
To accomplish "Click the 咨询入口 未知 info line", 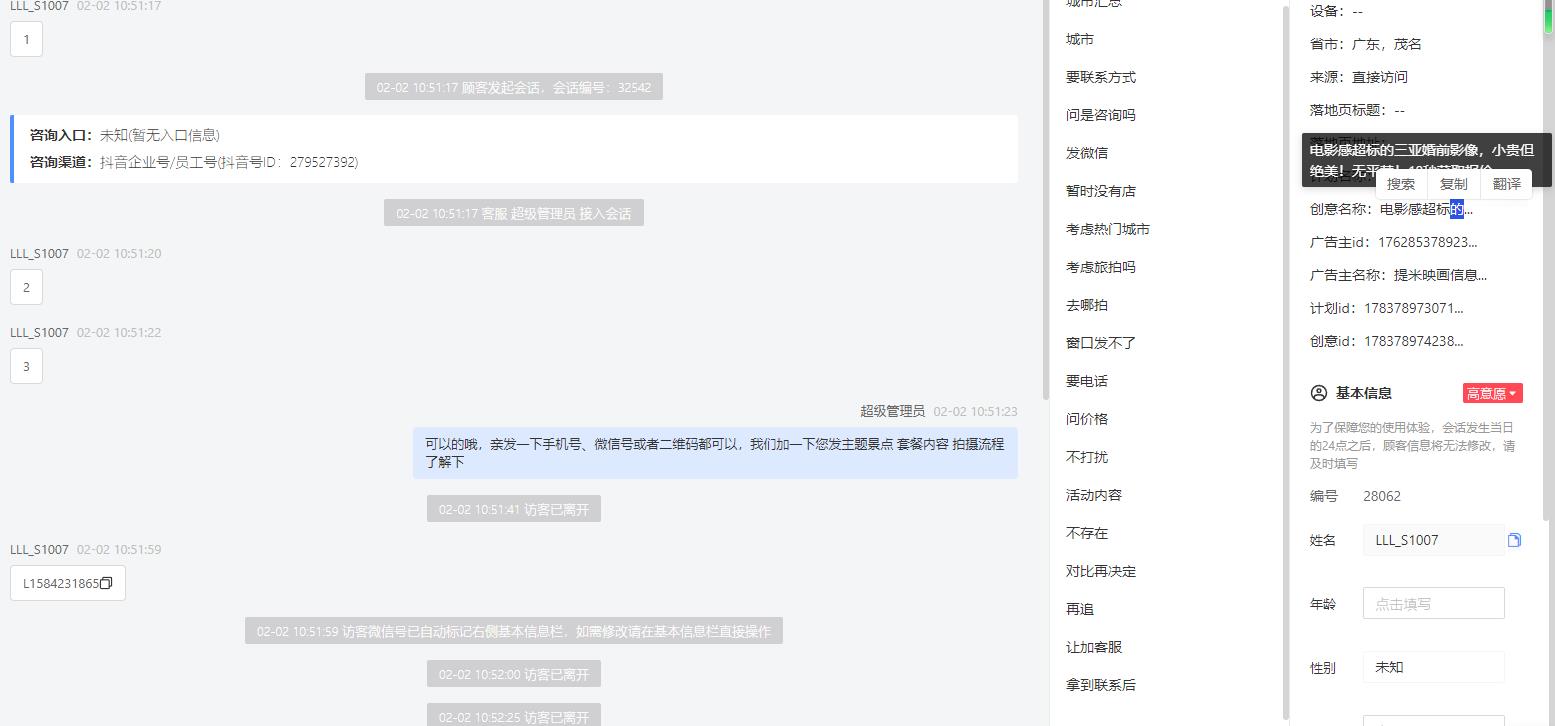I will tap(125, 135).
